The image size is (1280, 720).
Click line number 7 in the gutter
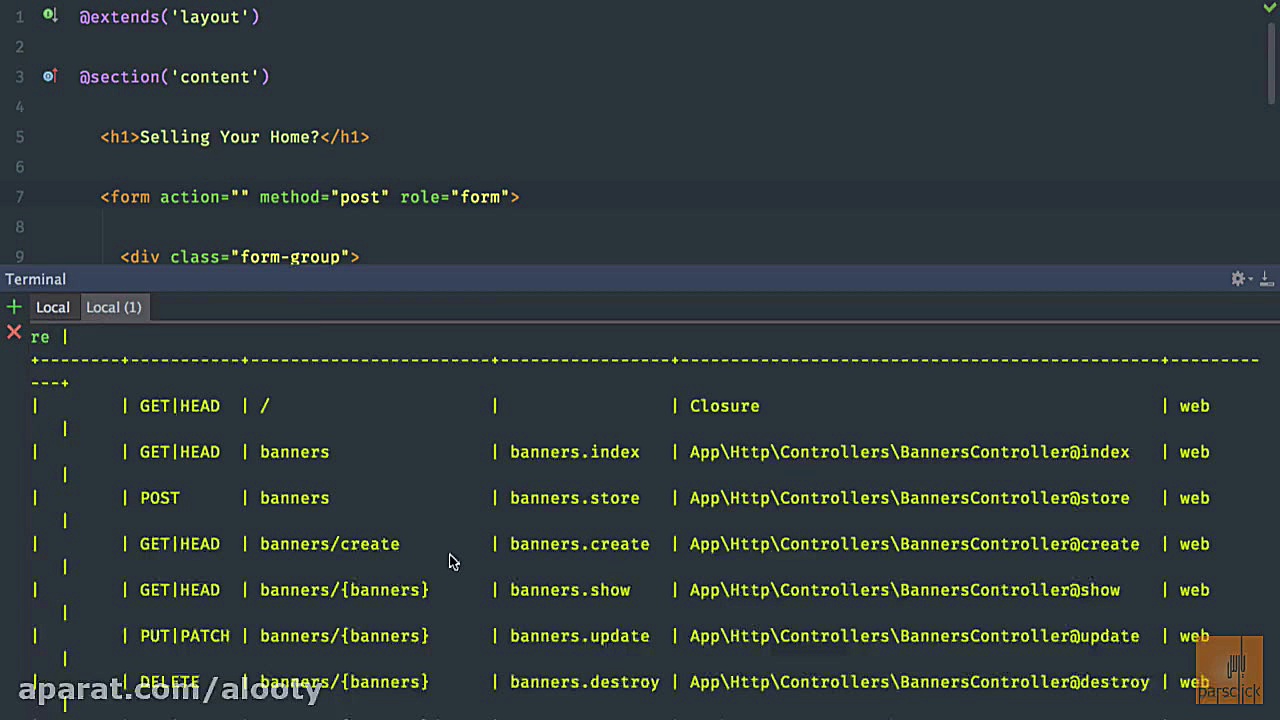[x=19, y=197]
